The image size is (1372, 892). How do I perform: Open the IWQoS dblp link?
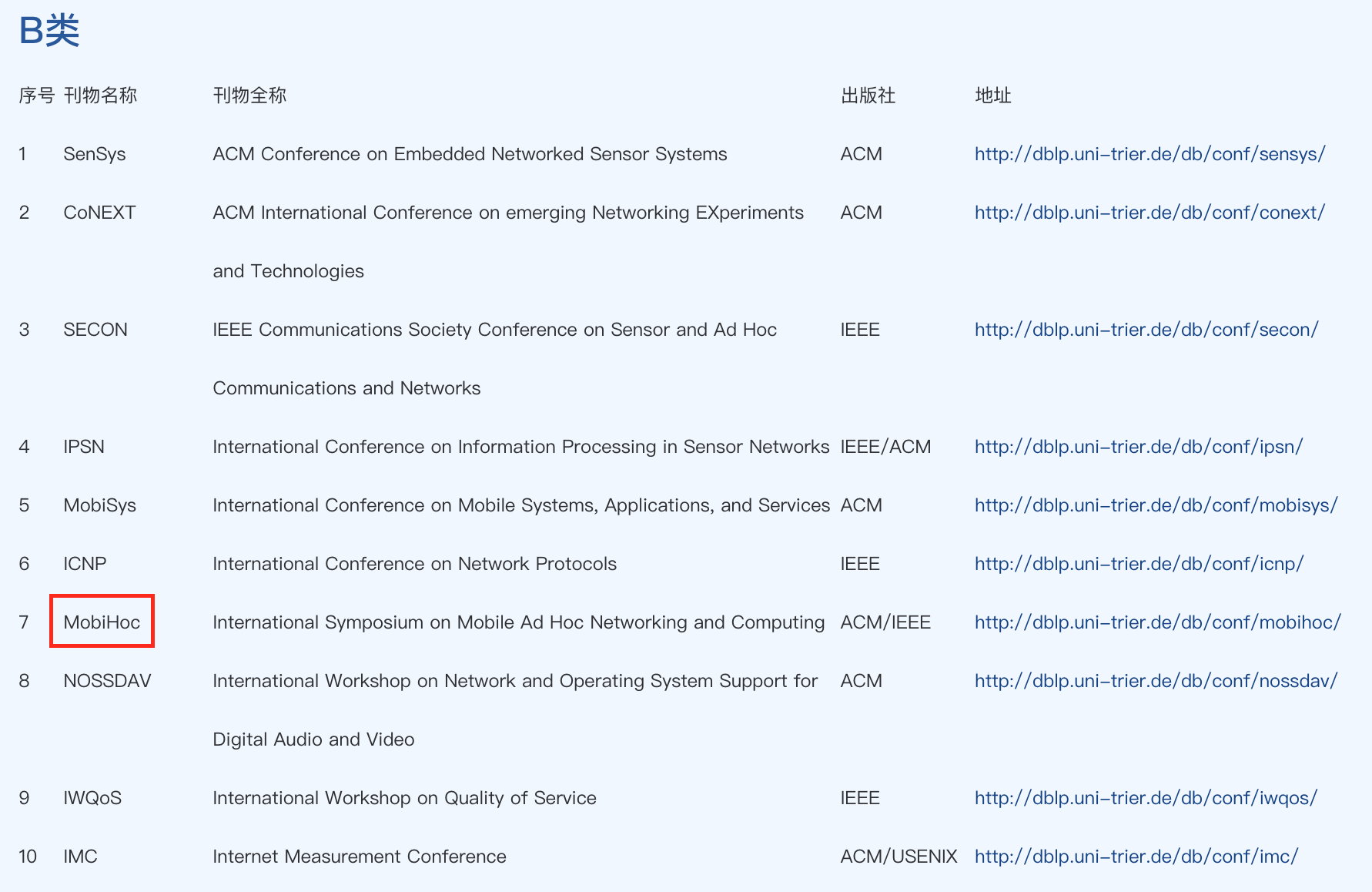1146,798
